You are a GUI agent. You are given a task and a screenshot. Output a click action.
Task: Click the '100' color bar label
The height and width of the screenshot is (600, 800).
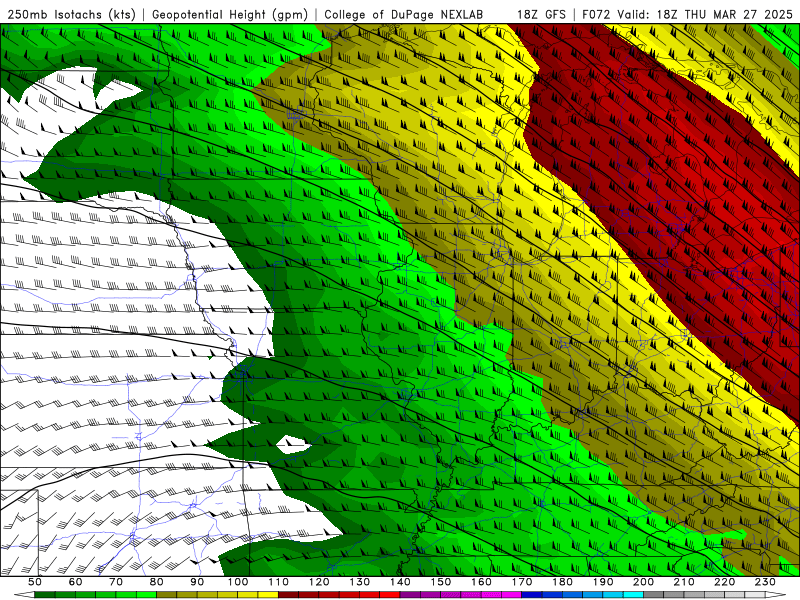click(x=238, y=582)
